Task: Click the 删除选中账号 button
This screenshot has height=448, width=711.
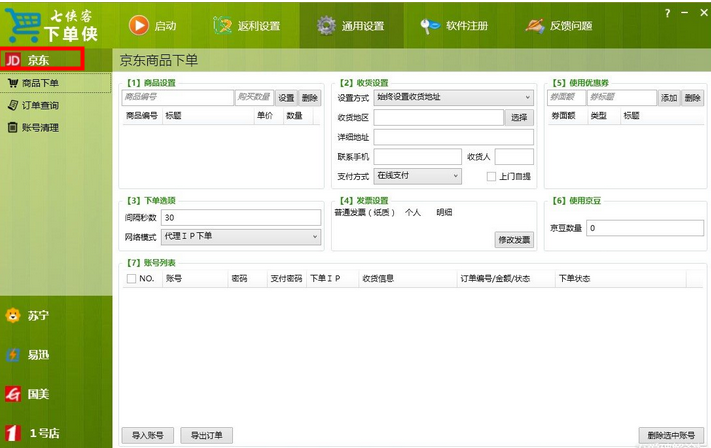Action: tap(671, 435)
